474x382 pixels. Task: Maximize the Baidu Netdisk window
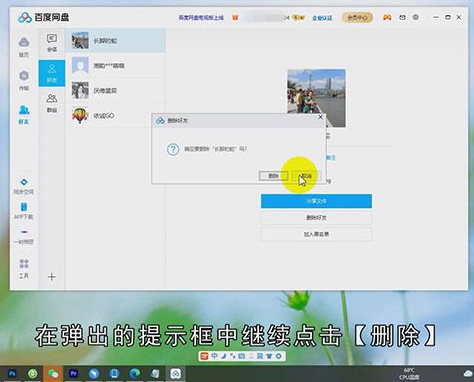click(448, 17)
